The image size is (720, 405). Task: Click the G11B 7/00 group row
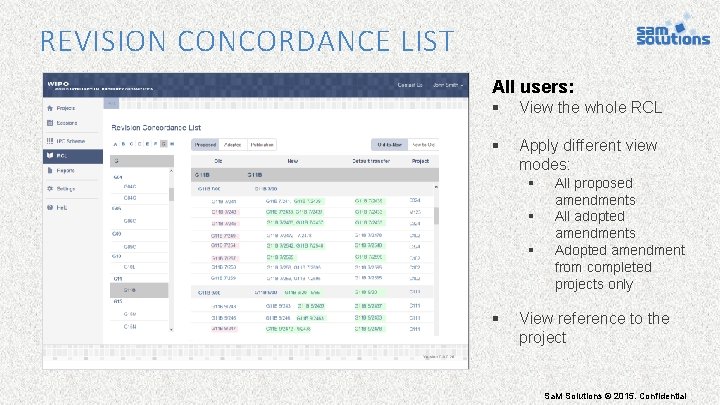[312, 189]
